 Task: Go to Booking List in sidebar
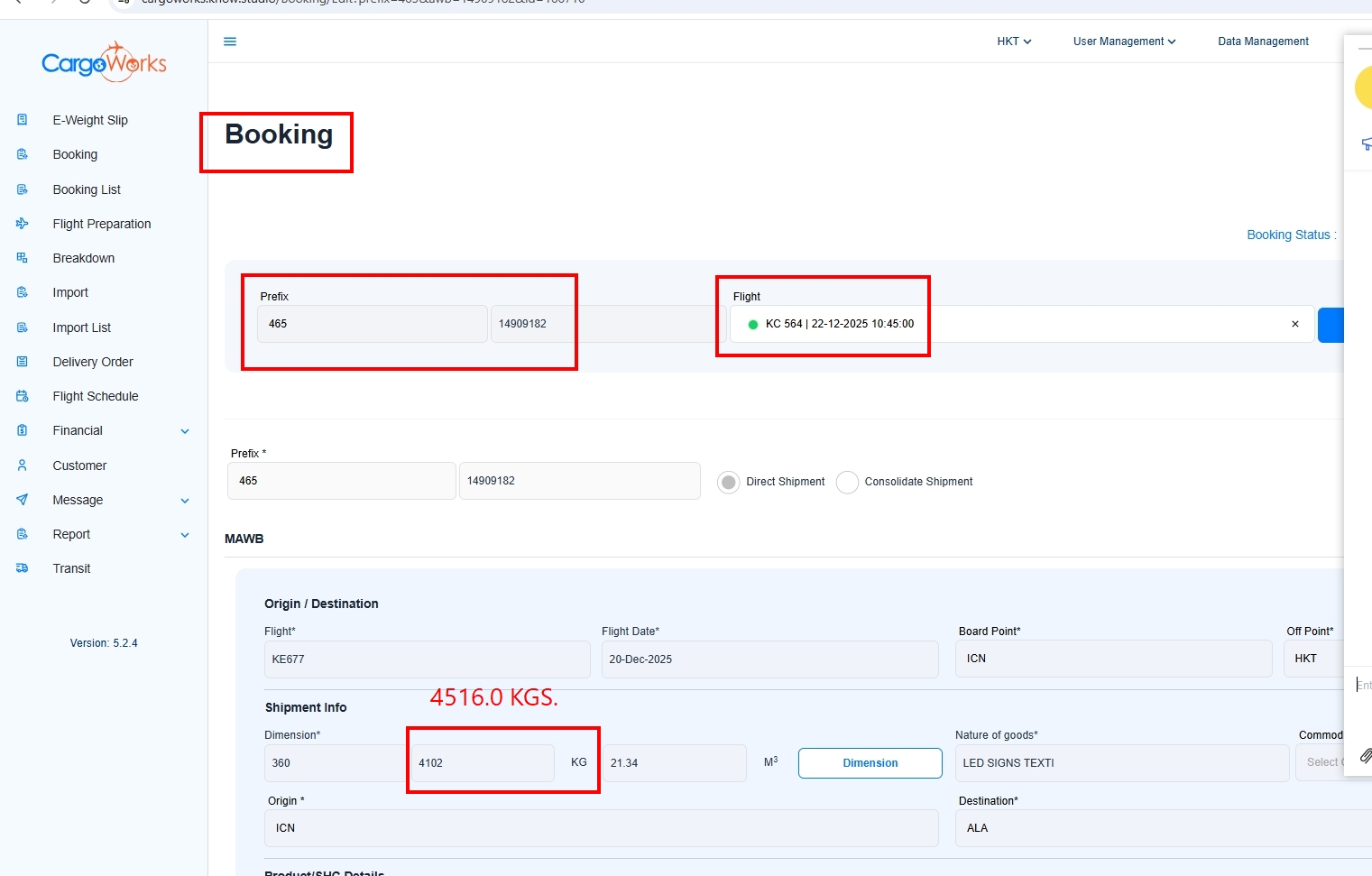[87, 189]
